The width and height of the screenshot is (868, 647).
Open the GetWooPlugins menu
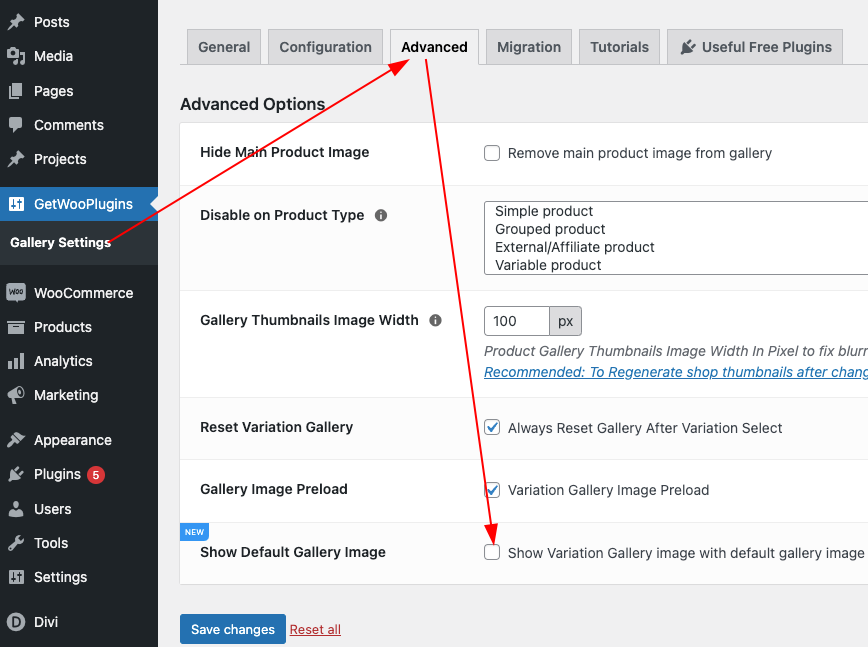(x=79, y=204)
